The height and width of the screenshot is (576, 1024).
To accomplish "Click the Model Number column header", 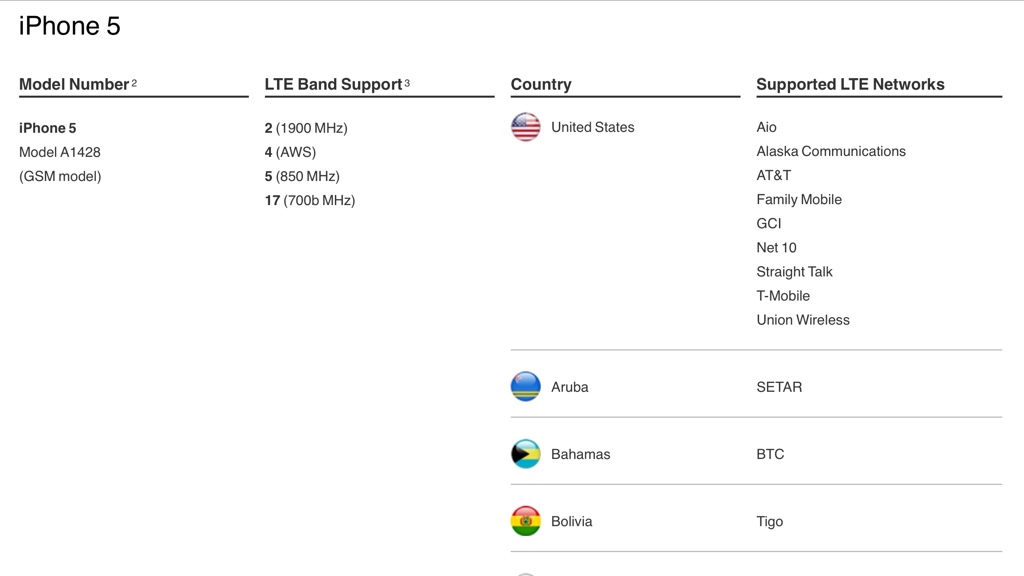I will [x=74, y=85].
